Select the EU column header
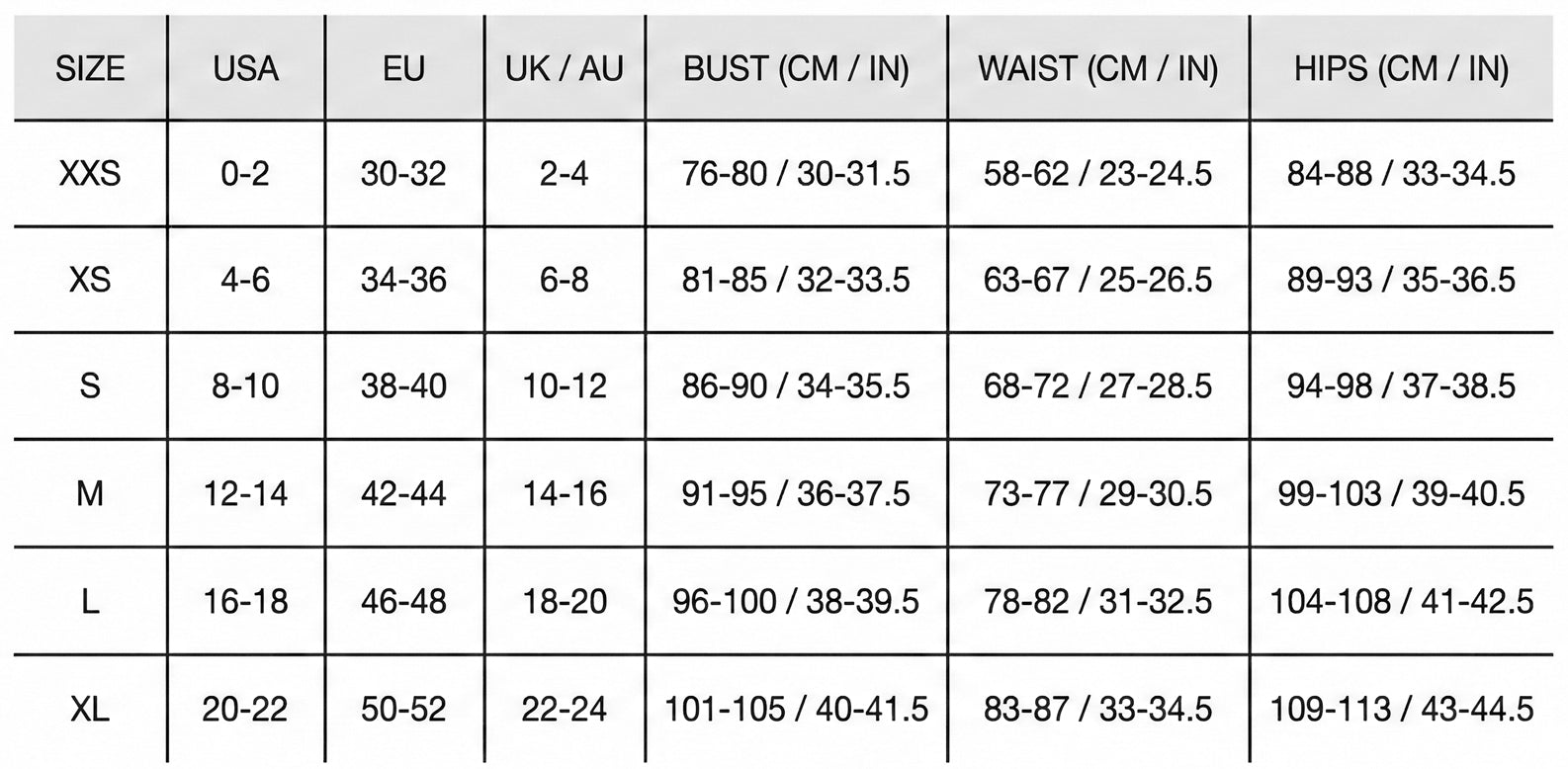The width and height of the screenshot is (1568, 769). pos(403,69)
